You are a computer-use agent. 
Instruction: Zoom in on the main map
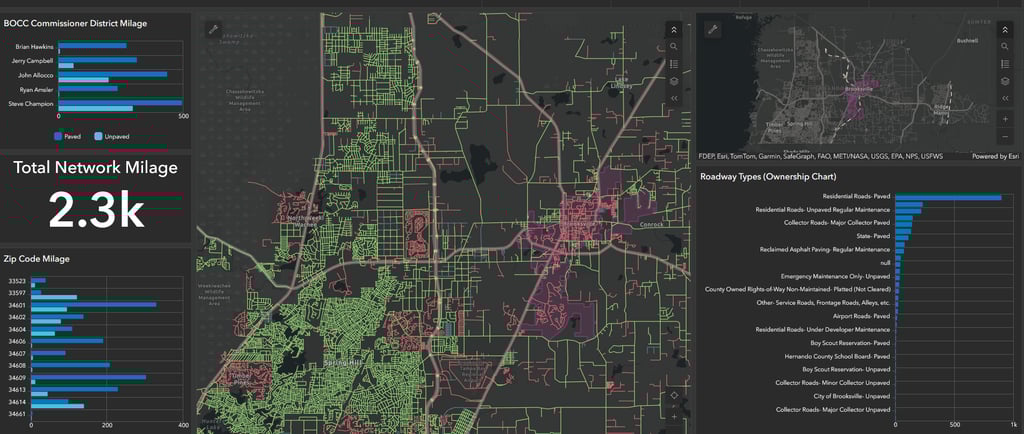[x=674, y=416]
